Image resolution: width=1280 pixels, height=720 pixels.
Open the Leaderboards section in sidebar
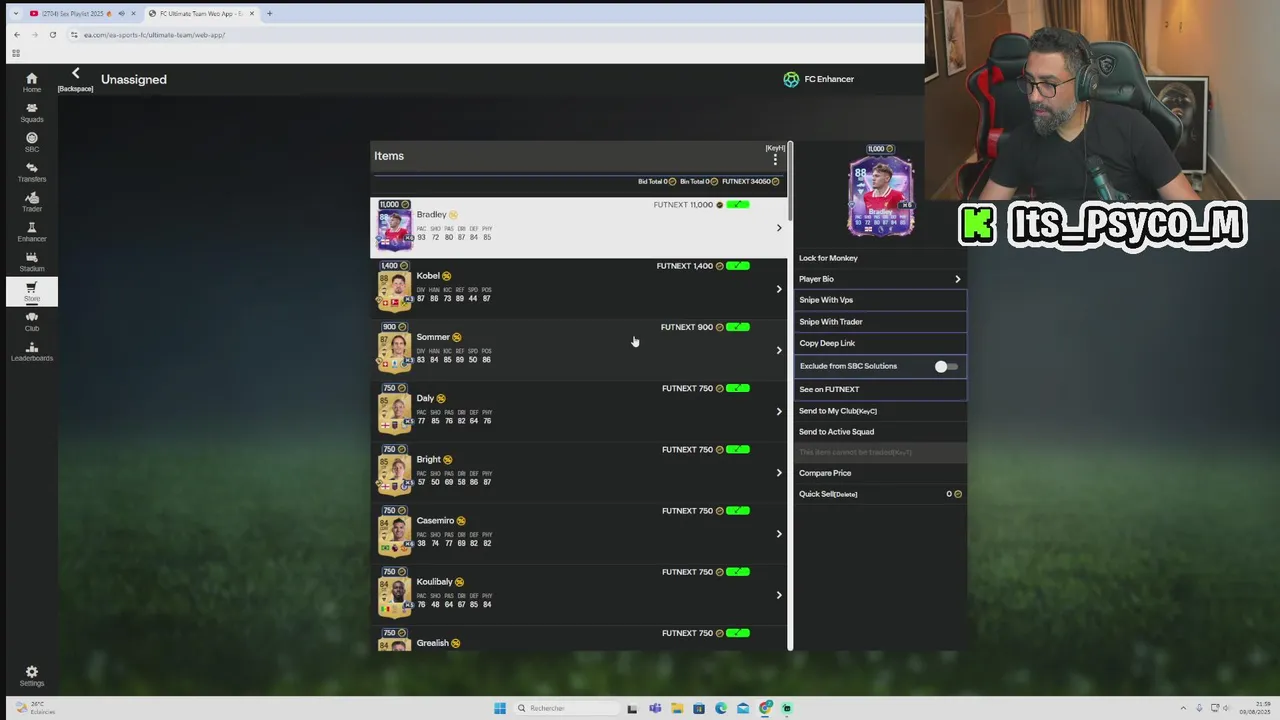pyautogui.click(x=31, y=351)
